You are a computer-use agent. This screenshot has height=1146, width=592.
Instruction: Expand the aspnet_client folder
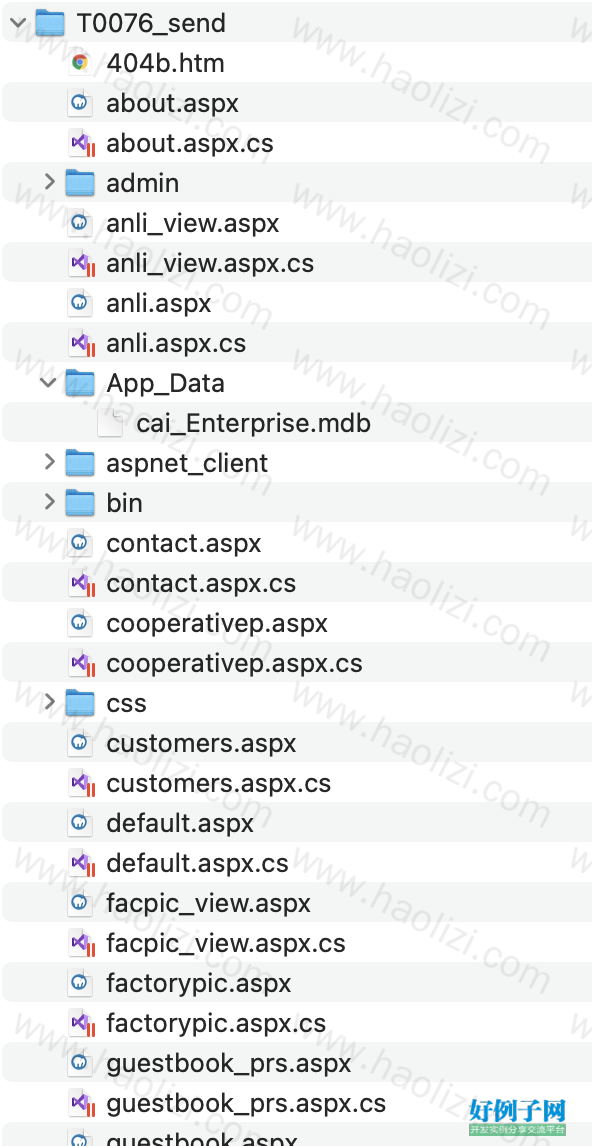click(x=49, y=463)
